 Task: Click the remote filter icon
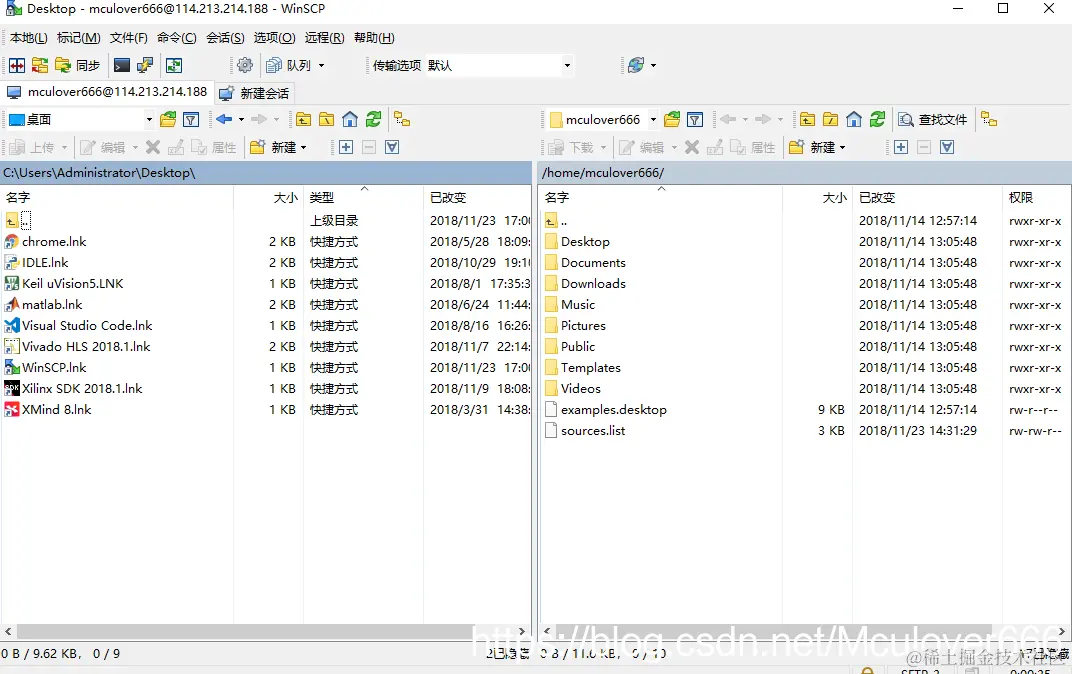click(695, 120)
